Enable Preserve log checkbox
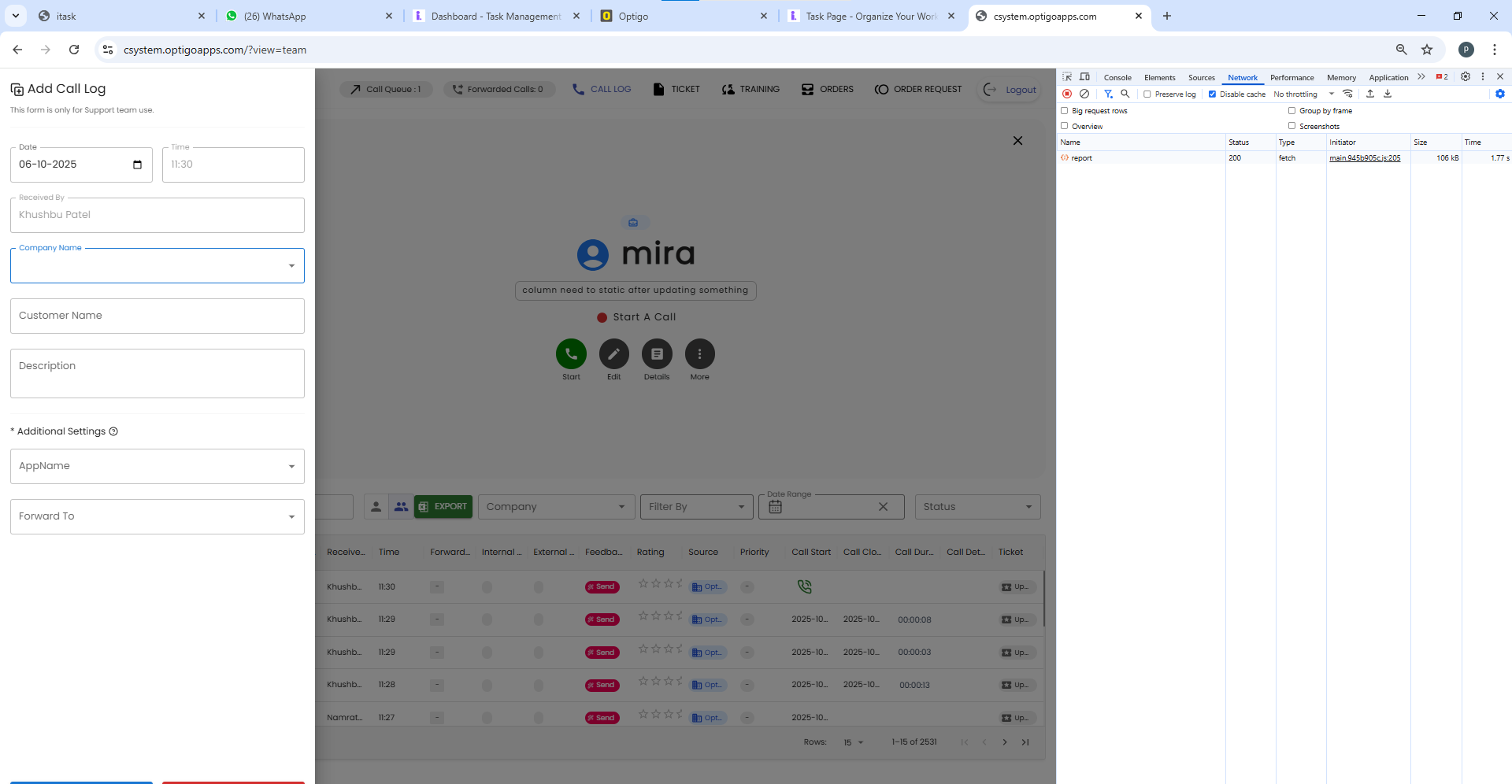Viewport: 1512px width, 784px height. (x=1147, y=94)
